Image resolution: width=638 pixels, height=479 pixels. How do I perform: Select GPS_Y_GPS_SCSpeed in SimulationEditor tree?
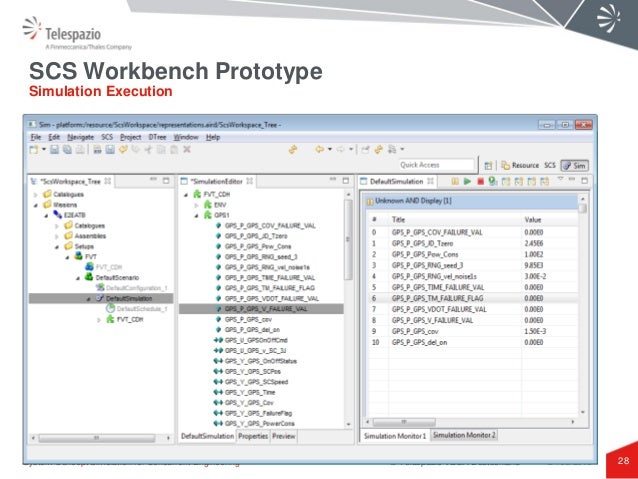256,382
